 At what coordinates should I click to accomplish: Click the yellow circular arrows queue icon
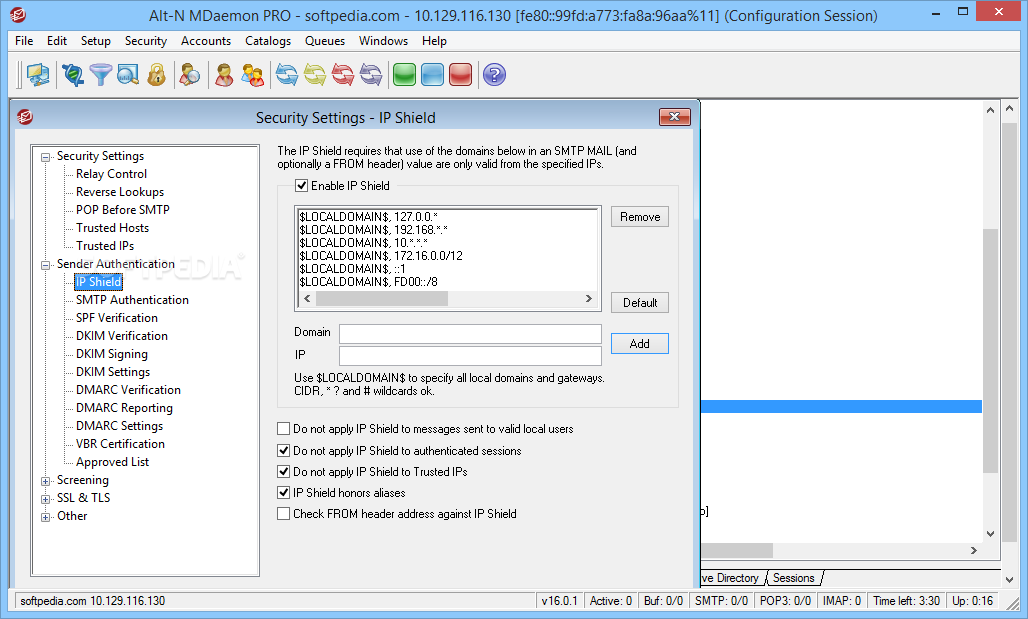[315, 75]
